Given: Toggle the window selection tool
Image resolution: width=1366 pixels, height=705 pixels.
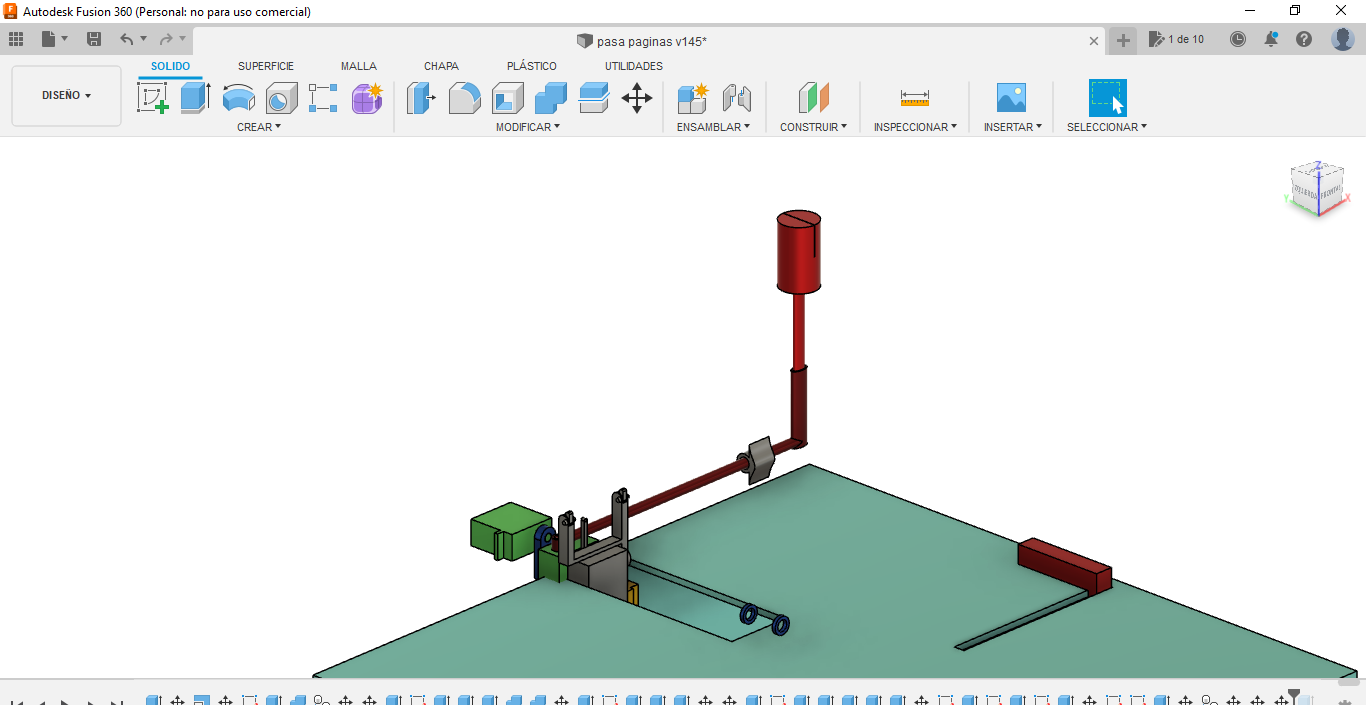Looking at the screenshot, I should tap(1107, 98).
